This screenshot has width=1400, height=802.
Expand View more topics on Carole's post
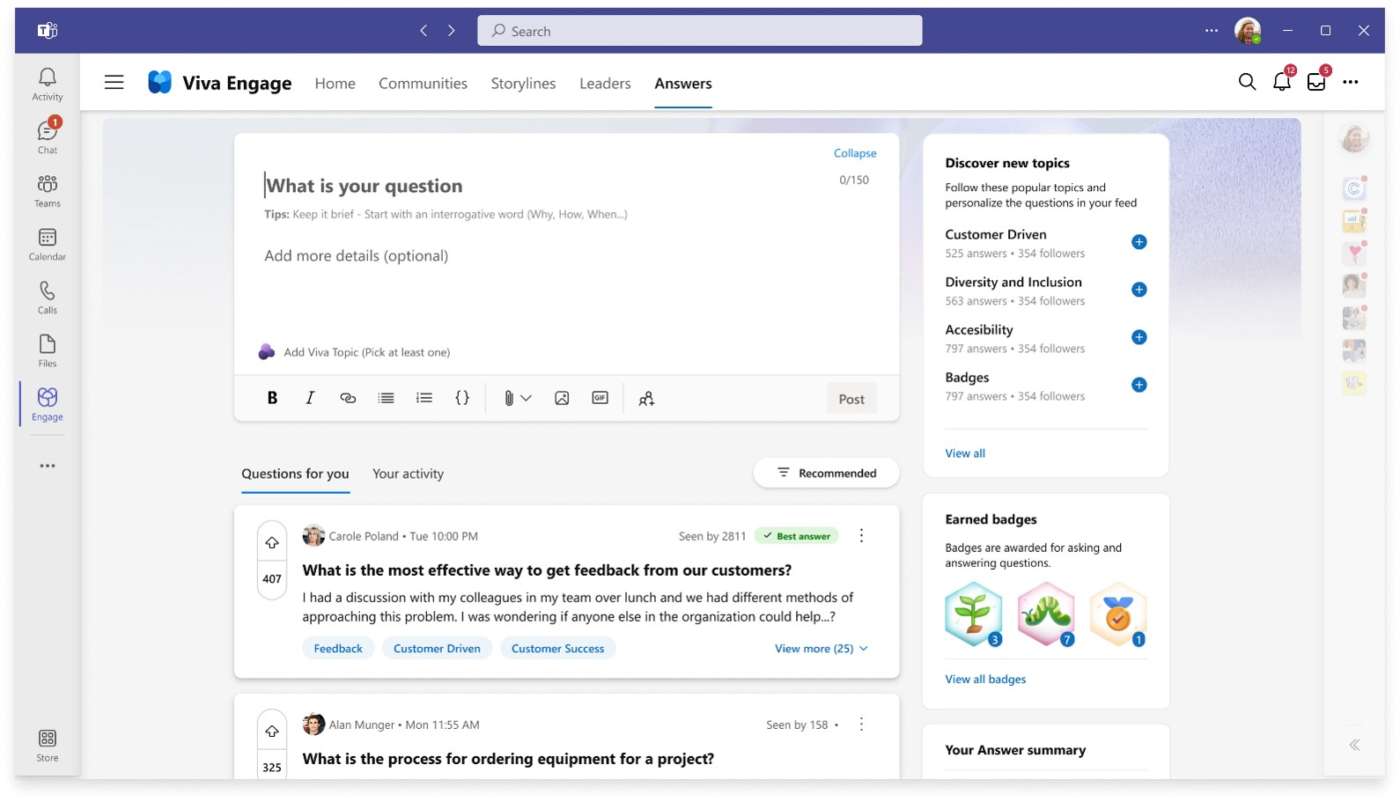coord(818,648)
